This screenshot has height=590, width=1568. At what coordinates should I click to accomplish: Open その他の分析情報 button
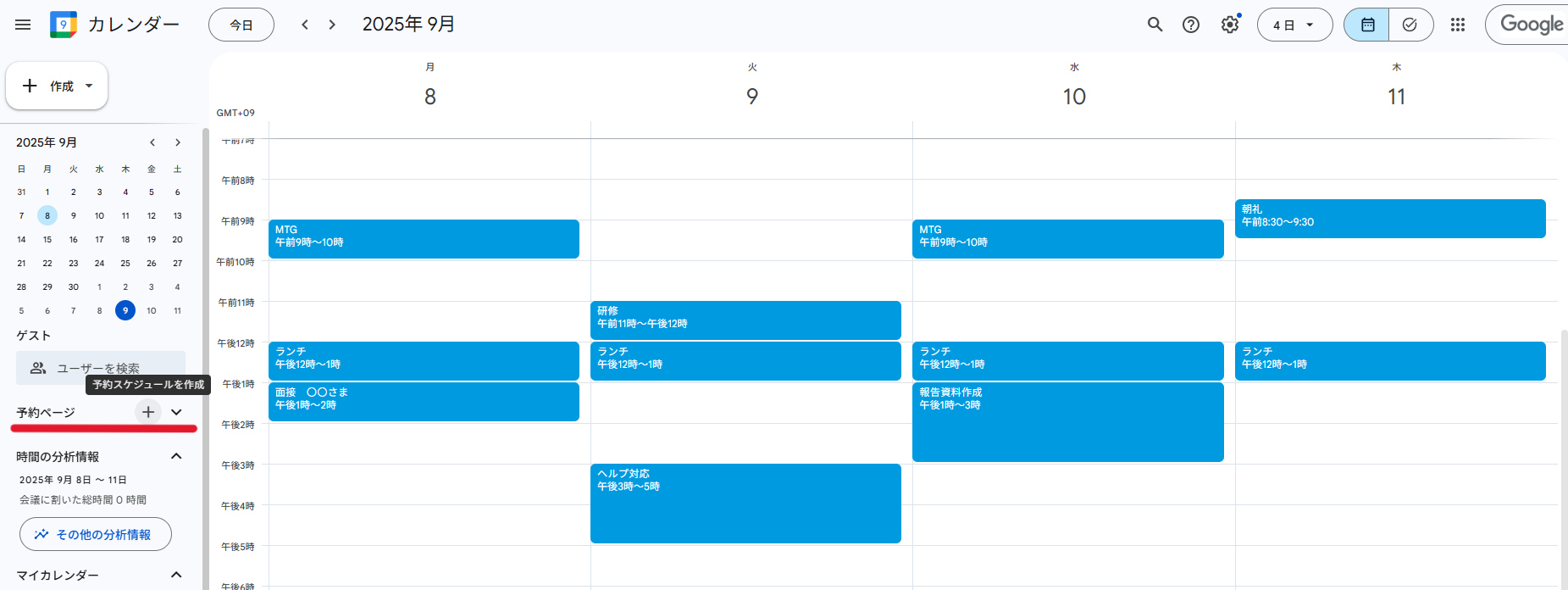(x=96, y=534)
